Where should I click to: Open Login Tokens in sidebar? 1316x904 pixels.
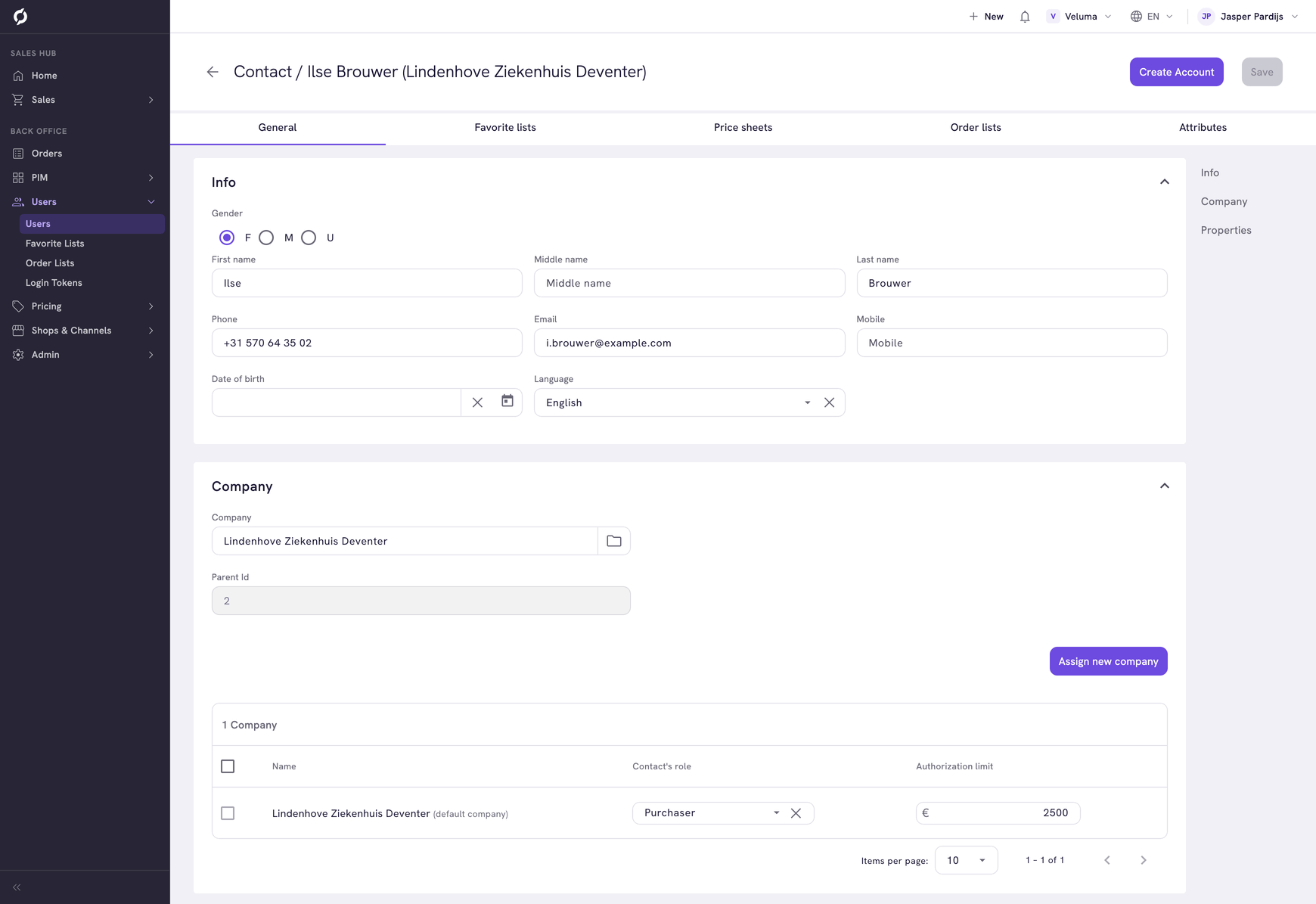54,283
